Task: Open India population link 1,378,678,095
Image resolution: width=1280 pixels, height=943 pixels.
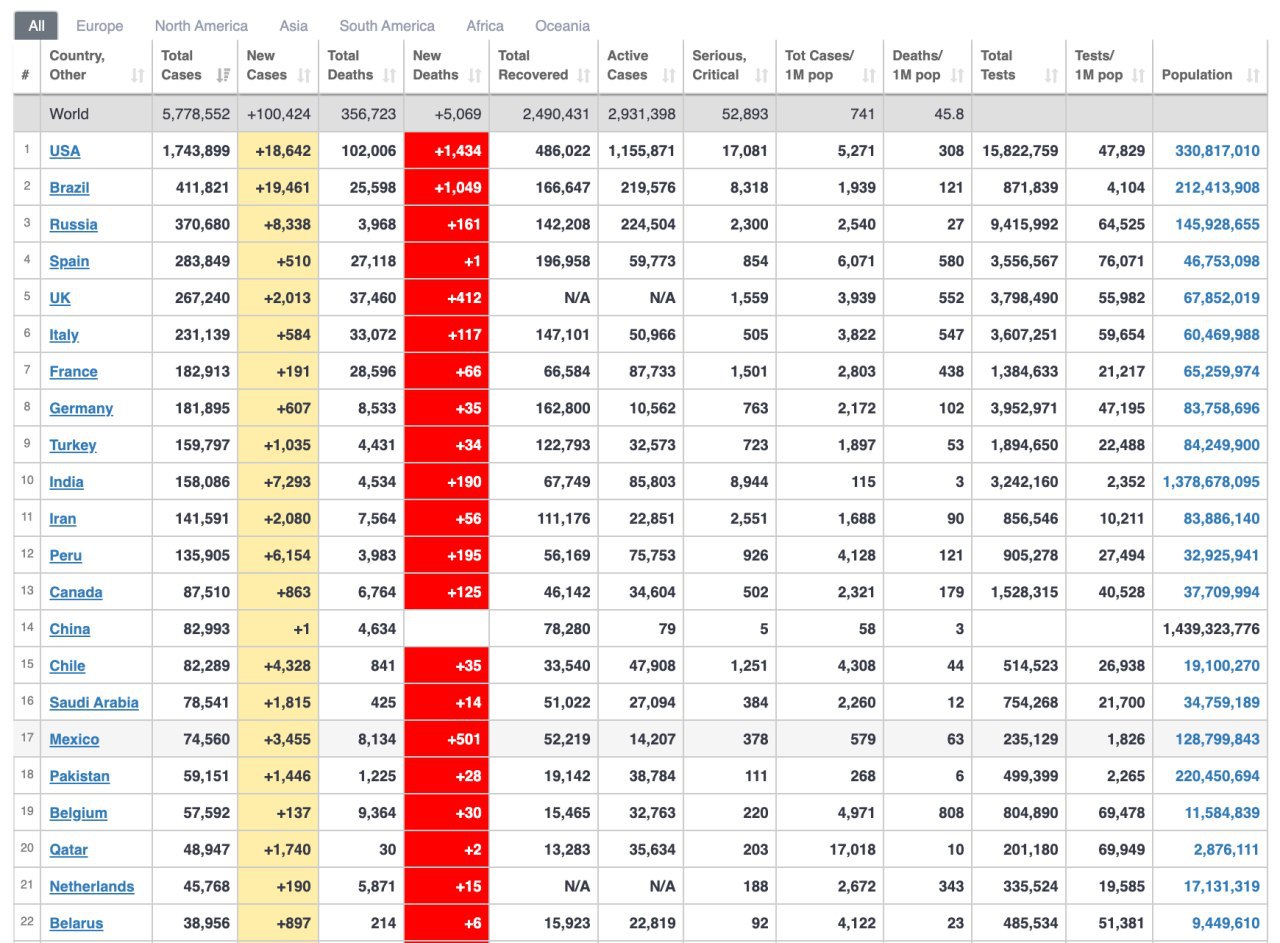Action: pos(1211,482)
